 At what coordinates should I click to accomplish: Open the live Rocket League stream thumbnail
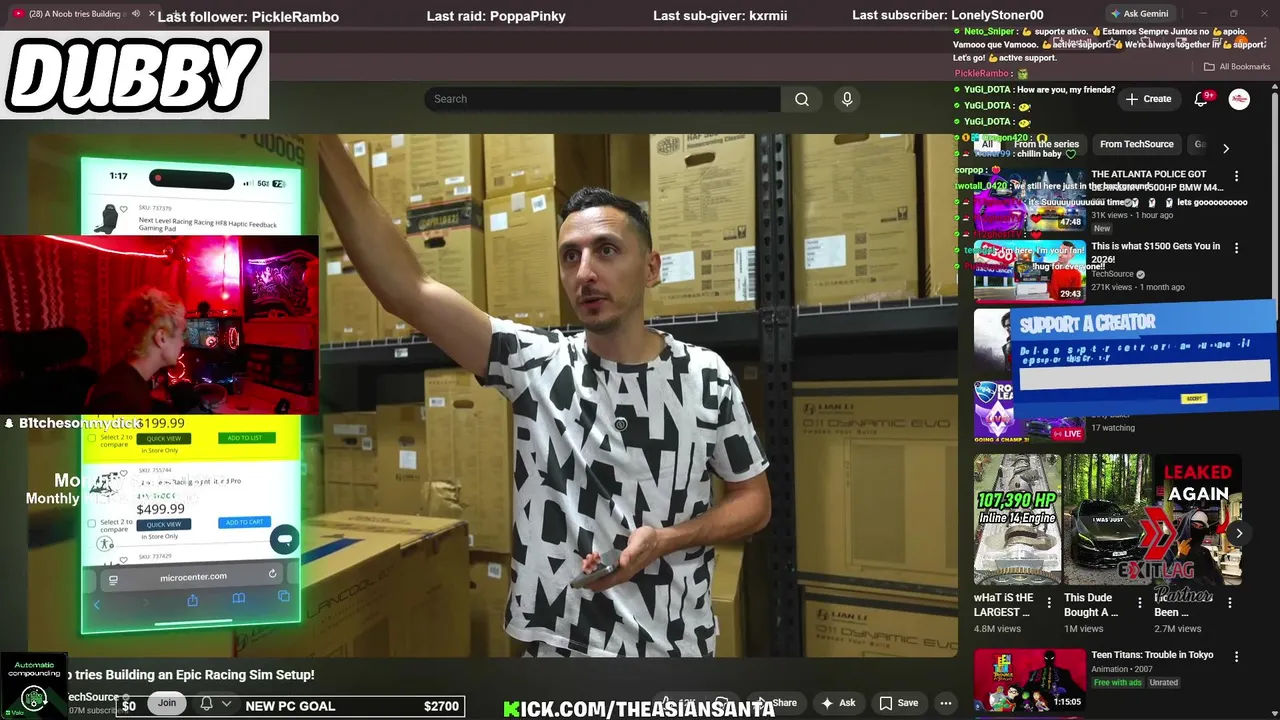click(1029, 410)
